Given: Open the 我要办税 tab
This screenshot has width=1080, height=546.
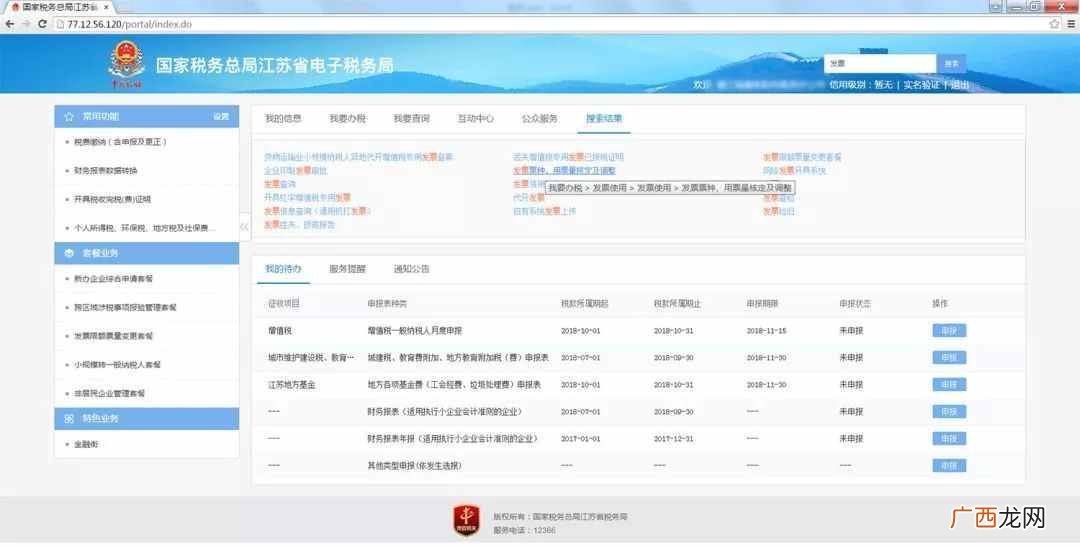Looking at the screenshot, I should tap(347, 118).
